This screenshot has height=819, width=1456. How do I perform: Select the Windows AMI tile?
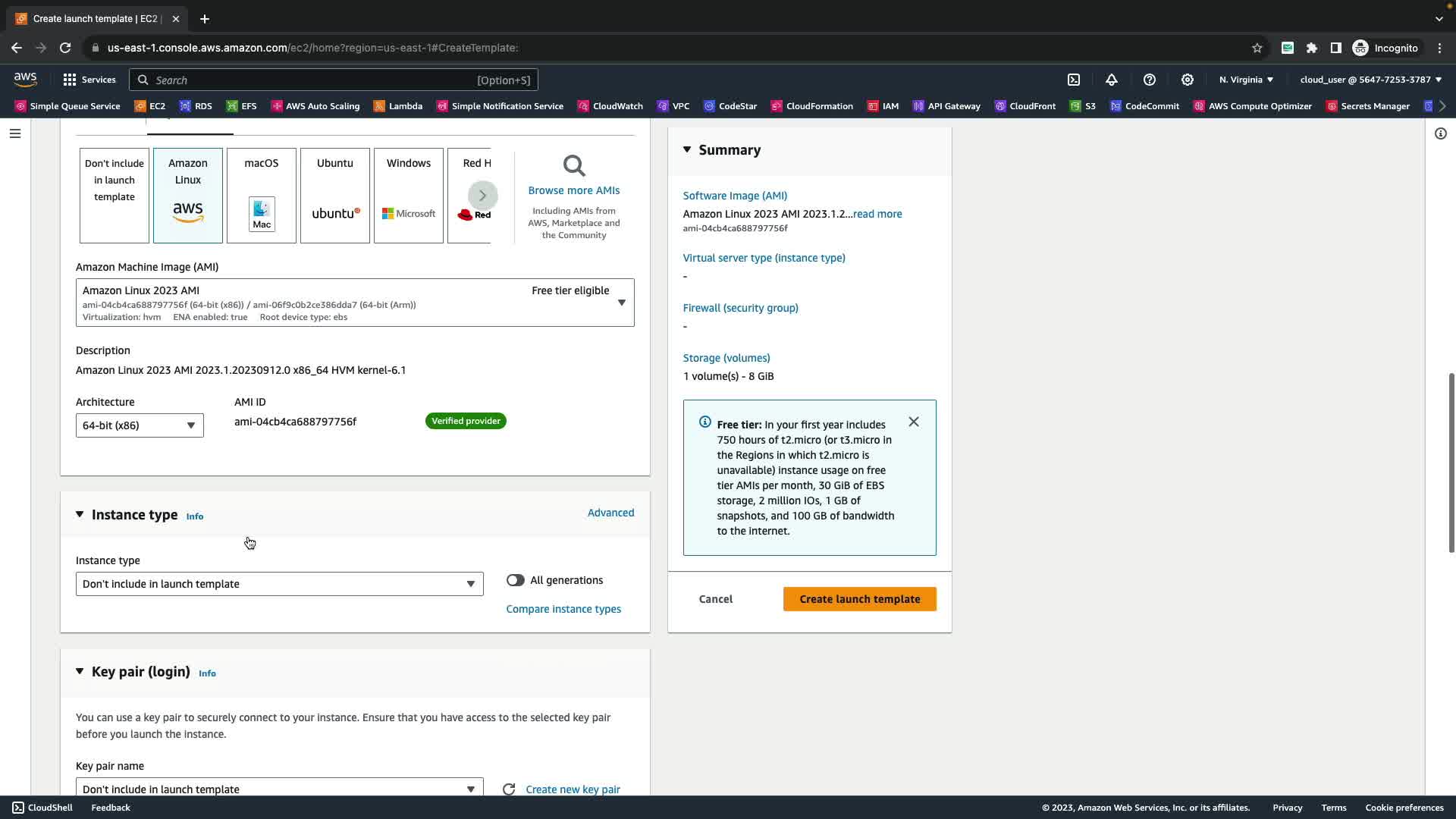pyautogui.click(x=409, y=196)
